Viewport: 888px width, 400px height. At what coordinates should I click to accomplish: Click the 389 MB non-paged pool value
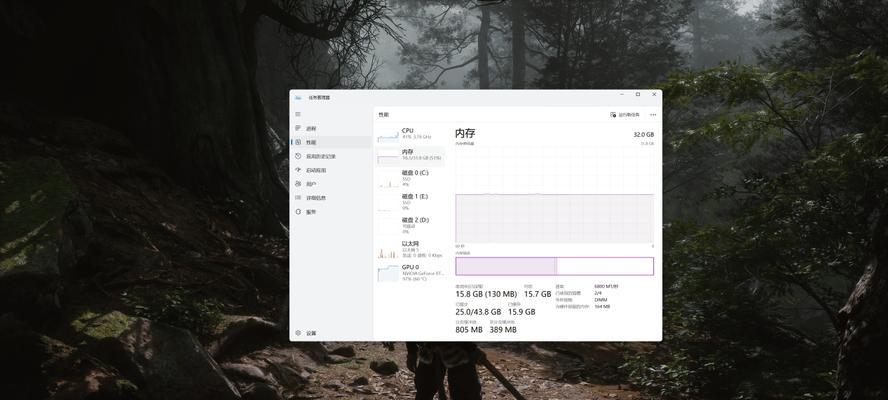(503, 330)
